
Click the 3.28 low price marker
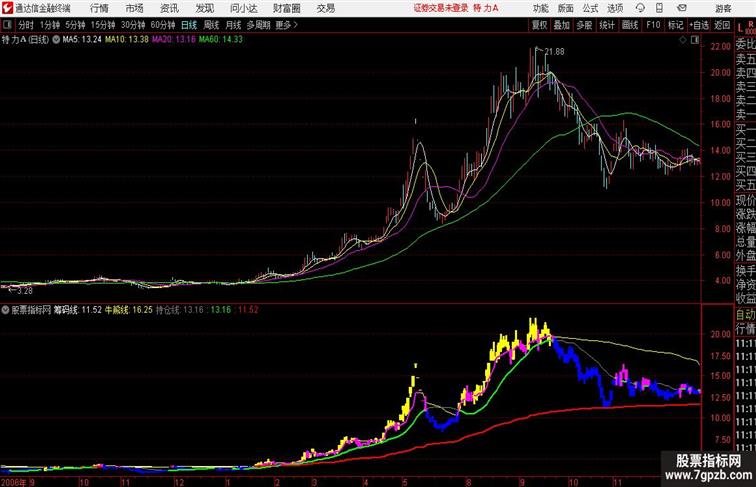pos(25,291)
